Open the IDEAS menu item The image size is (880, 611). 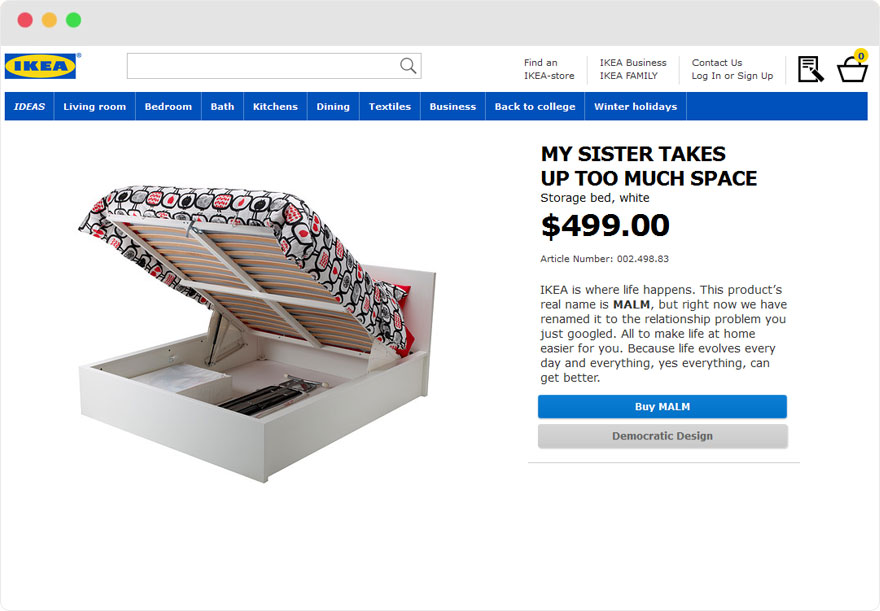[x=30, y=107]
